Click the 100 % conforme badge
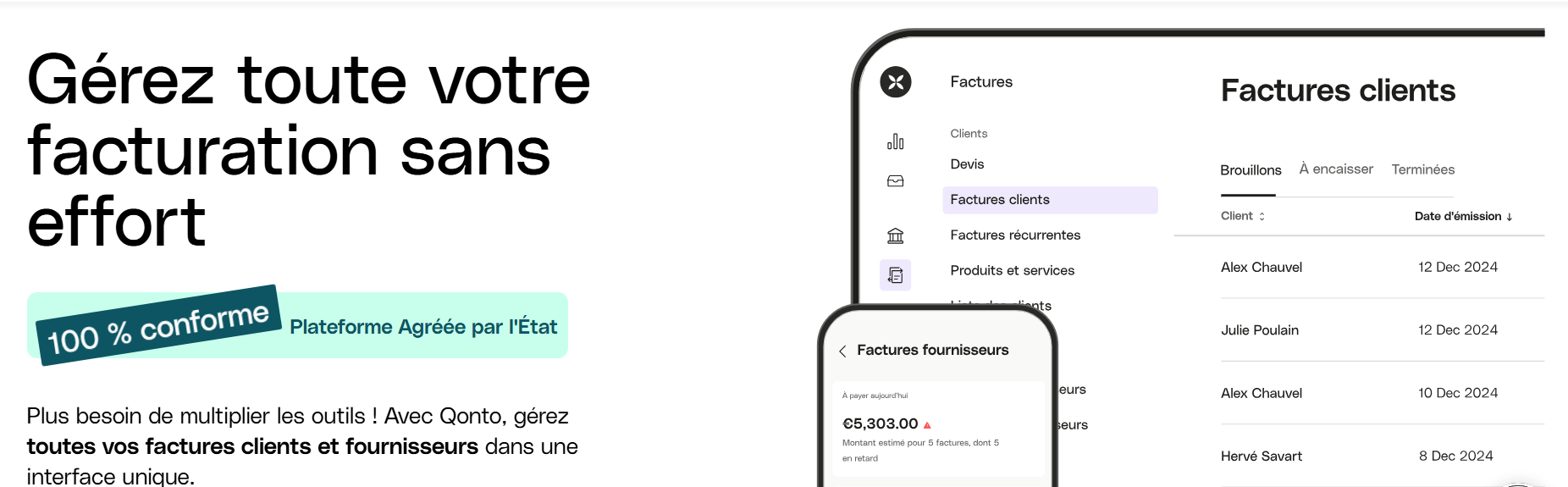Viewport: 1568px width, 487px height. 158,328
